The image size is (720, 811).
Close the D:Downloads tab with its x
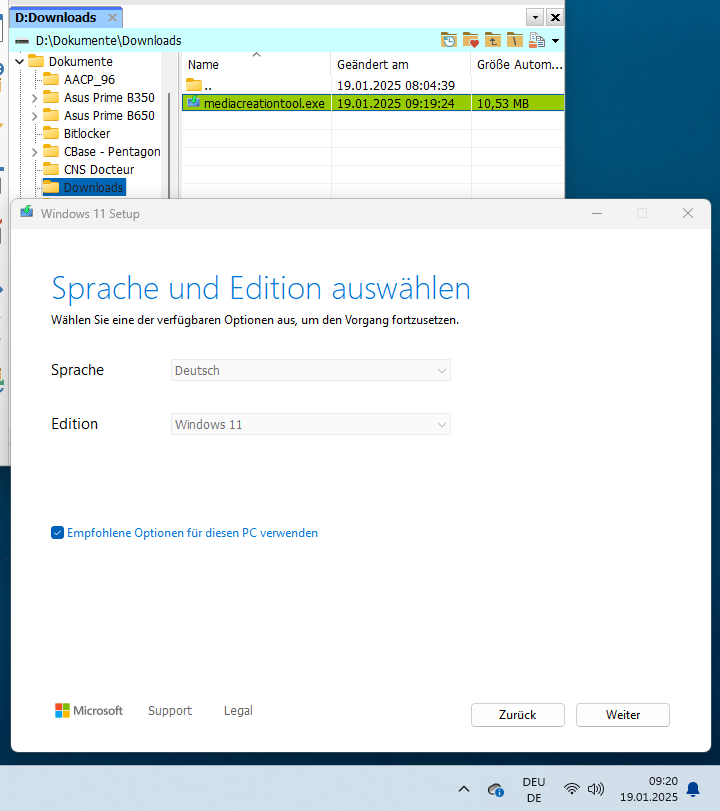(x=112, y=18)
